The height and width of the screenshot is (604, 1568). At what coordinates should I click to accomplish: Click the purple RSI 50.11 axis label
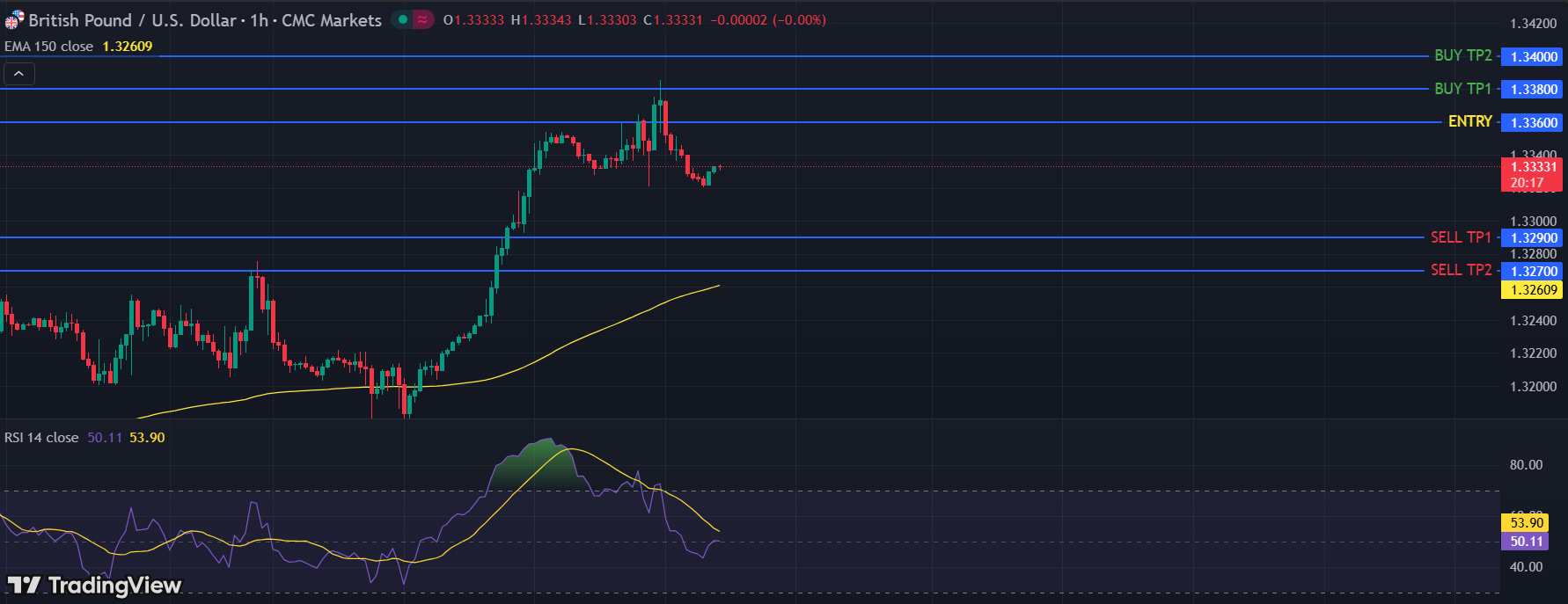(1526, 542)
